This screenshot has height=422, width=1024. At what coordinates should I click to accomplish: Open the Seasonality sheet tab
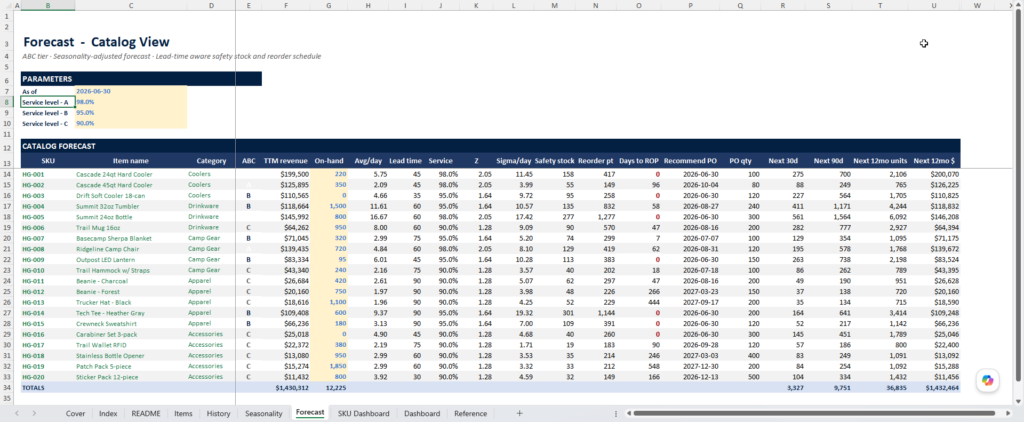[x=264, y=414]
